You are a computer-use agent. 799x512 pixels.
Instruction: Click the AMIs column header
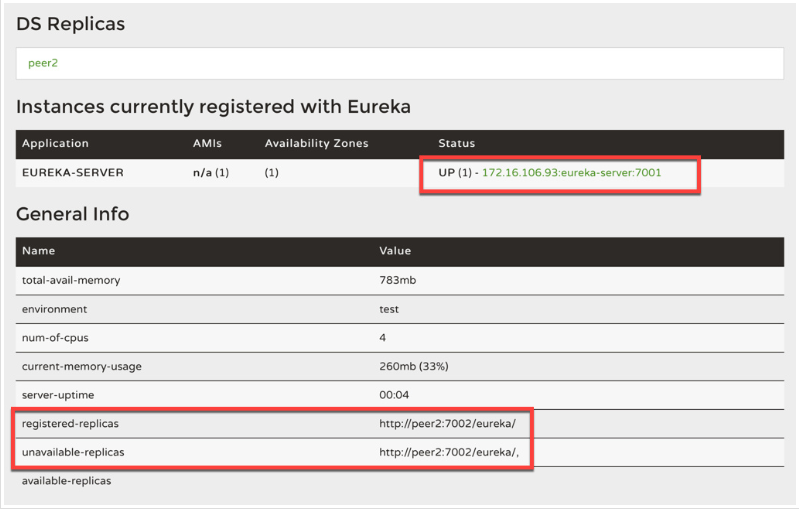point(207,144)
